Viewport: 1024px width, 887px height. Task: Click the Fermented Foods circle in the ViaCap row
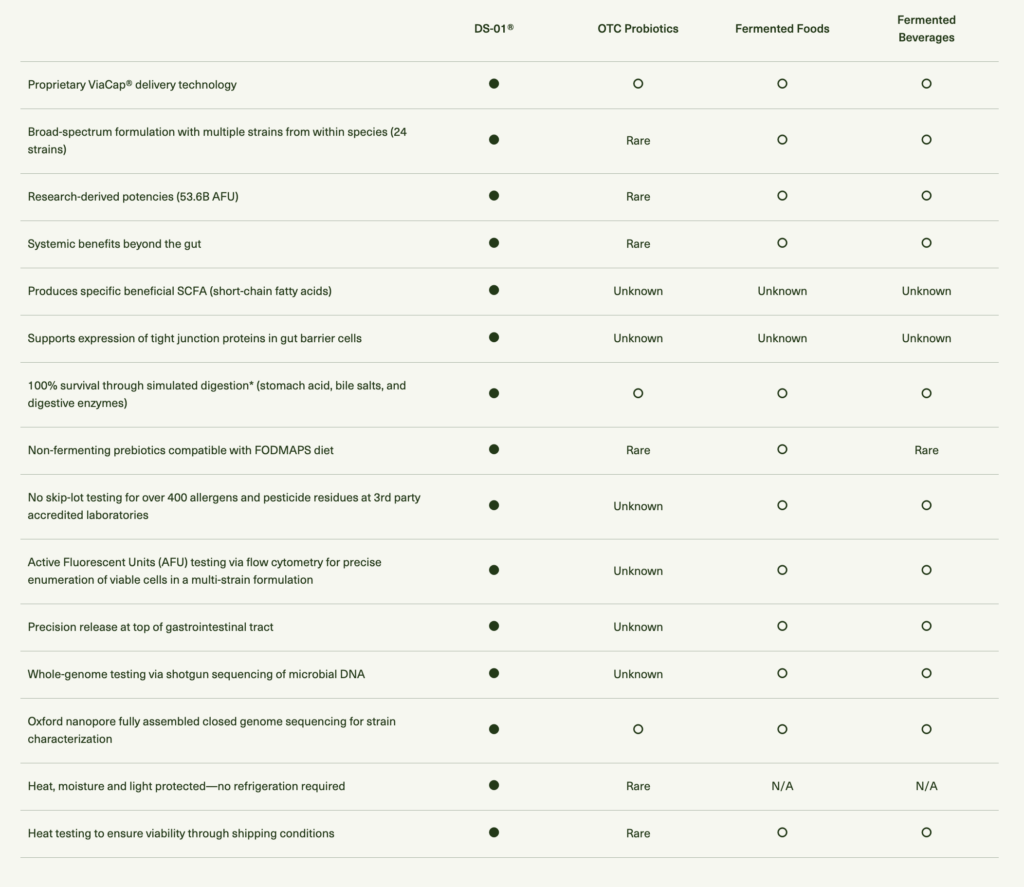click(x=782, y=84)
